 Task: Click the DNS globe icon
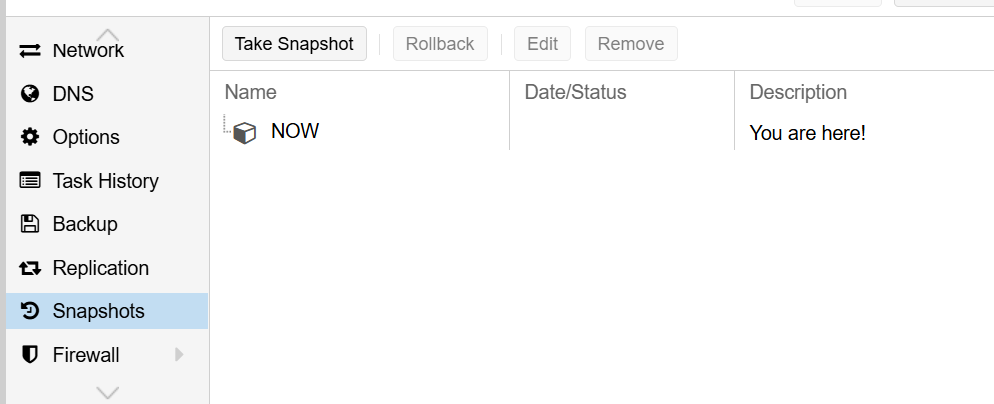[x=30, y=94]
